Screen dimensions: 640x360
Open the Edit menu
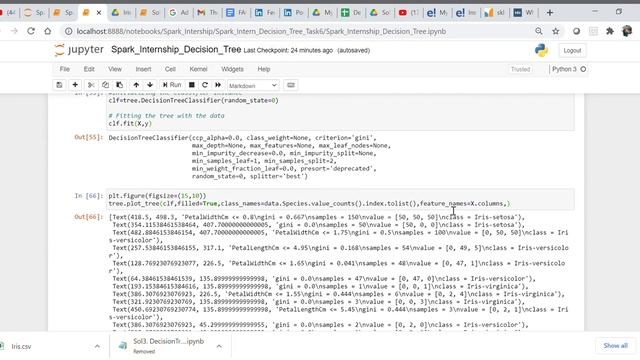point(89,69)
